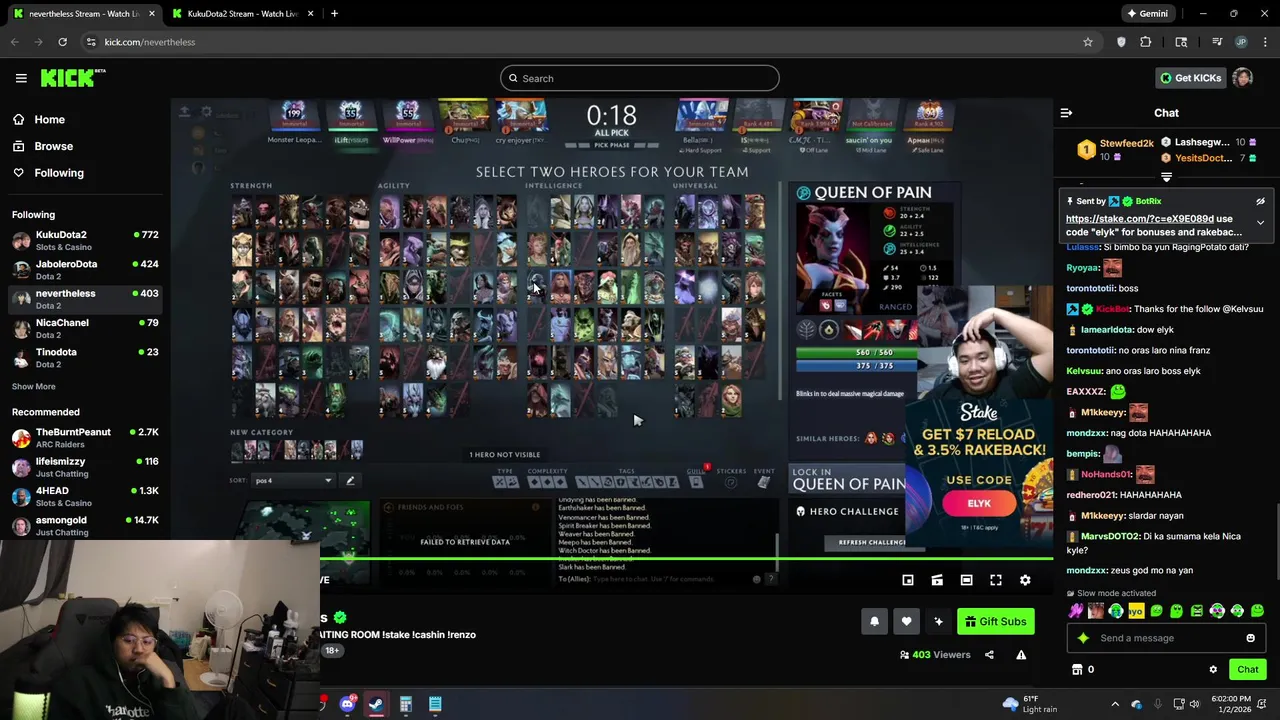The width and height of the screenshot is (1280, 720).
Task: Open Steam from the taskbar
Action: pos(376,704)
